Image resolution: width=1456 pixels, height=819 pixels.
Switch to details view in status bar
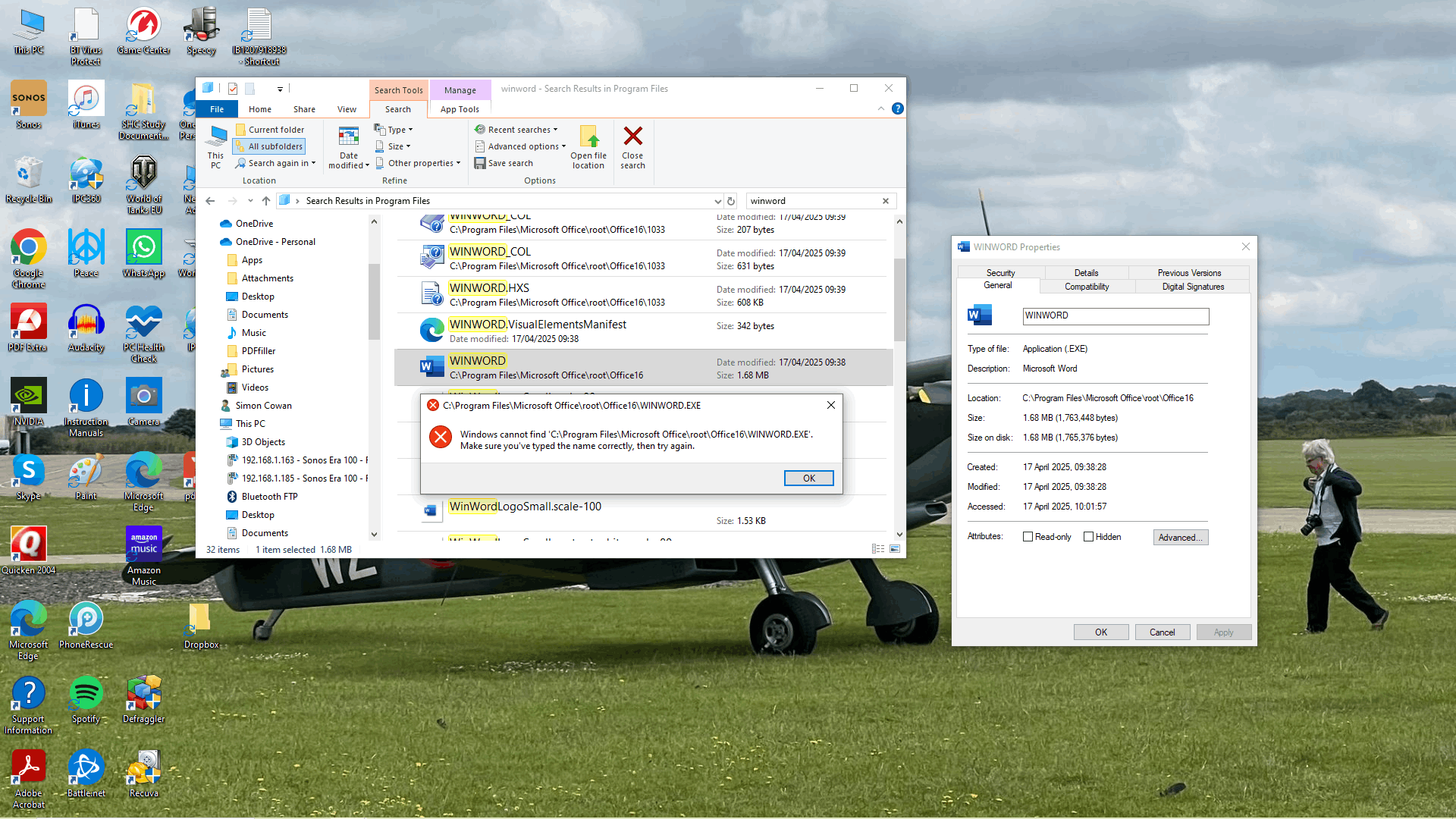(877, 549)
